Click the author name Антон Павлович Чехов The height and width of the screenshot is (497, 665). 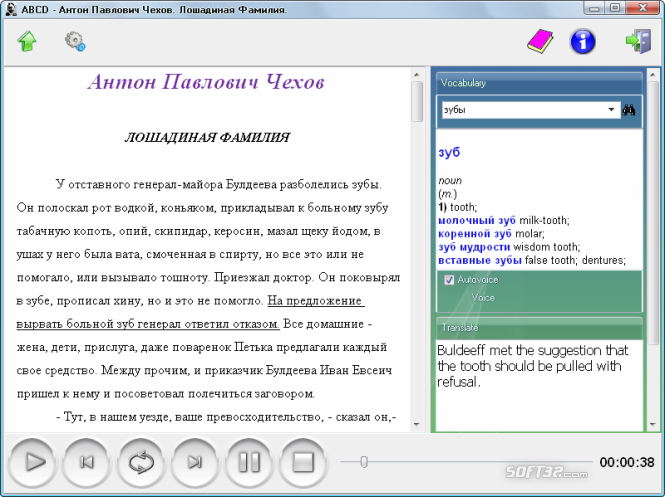pyautogui.click(x=207, y=82)
